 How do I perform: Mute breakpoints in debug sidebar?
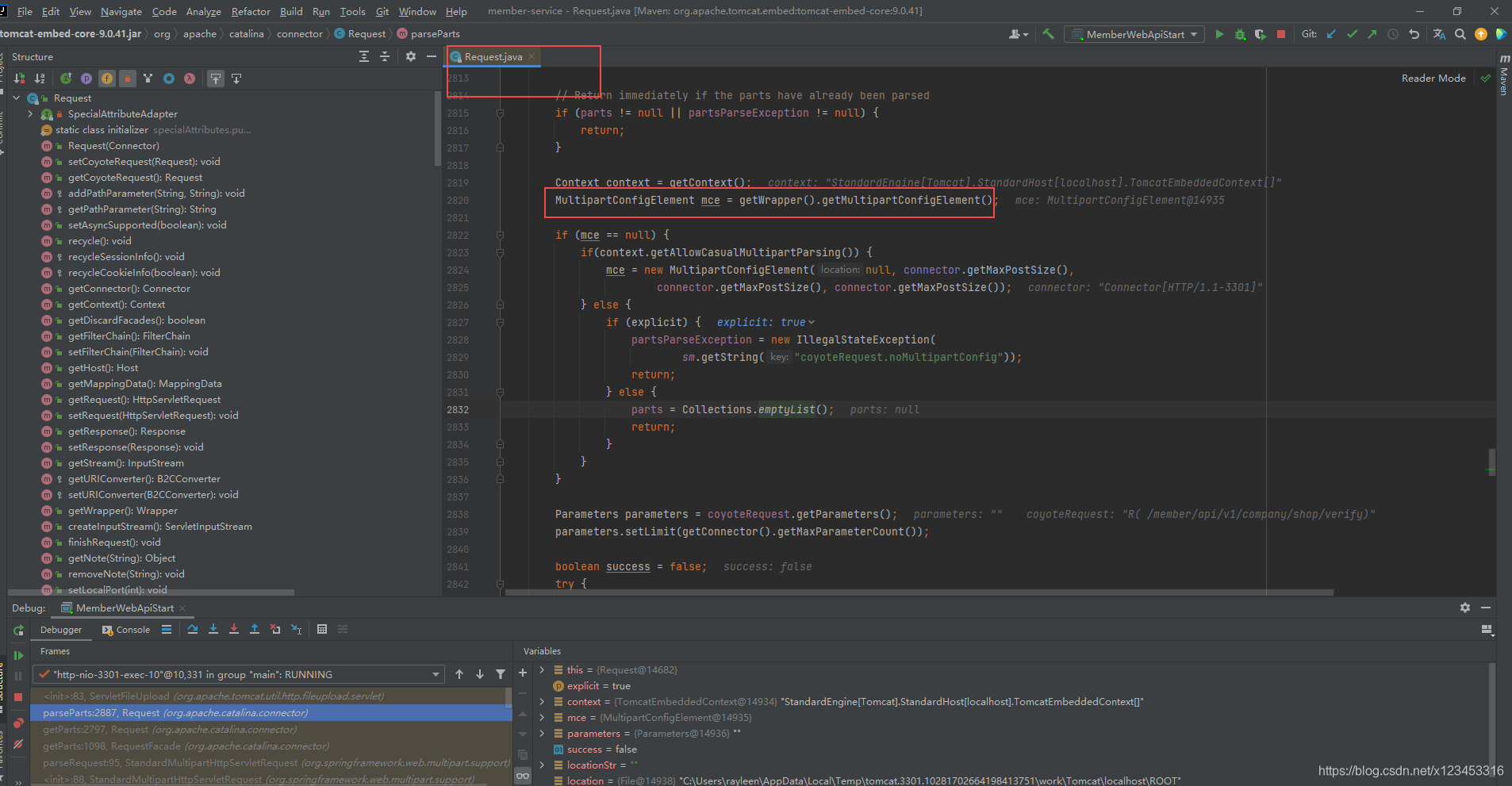coord(18,744)
